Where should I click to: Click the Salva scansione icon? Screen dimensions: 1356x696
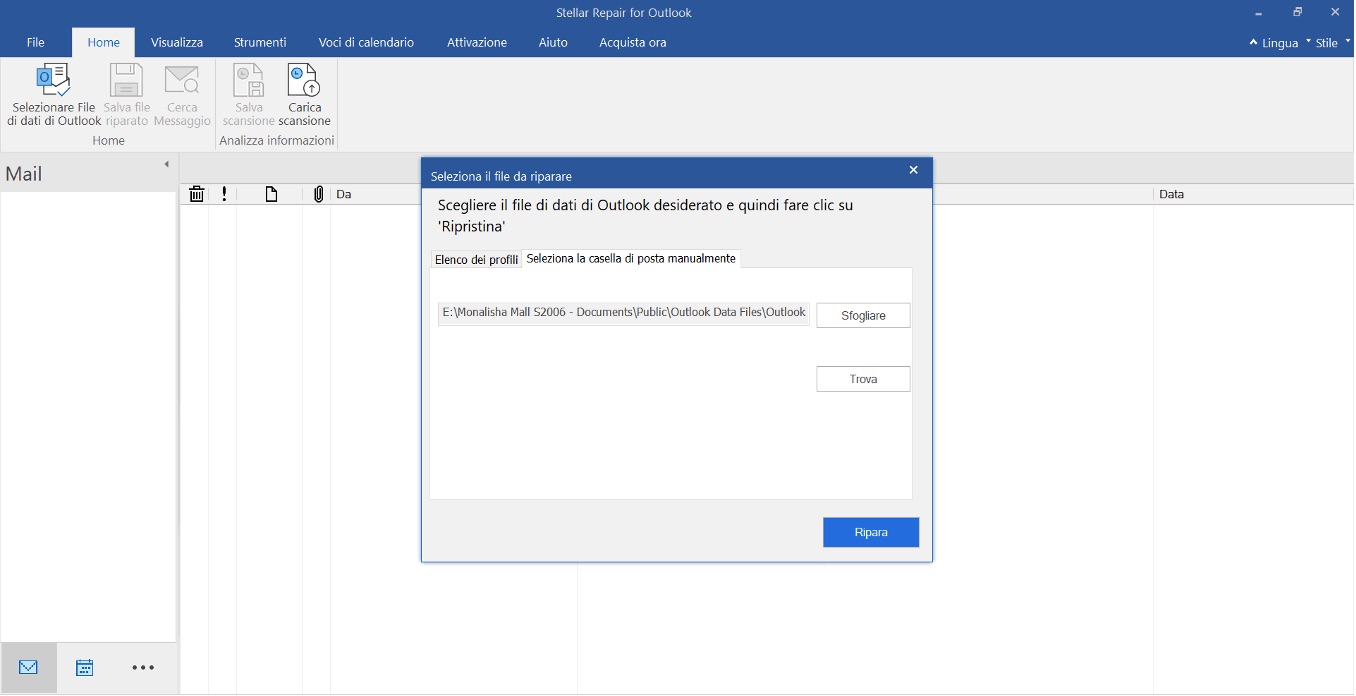click(x=249, y=80)
